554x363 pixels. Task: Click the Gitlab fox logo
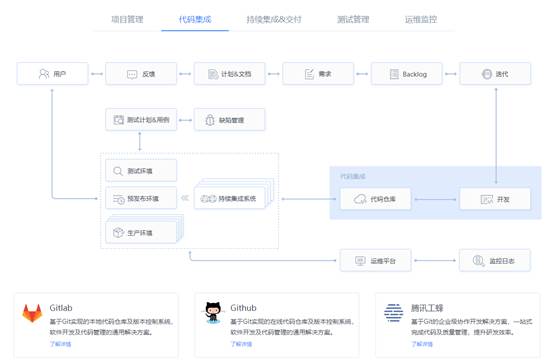32,313
